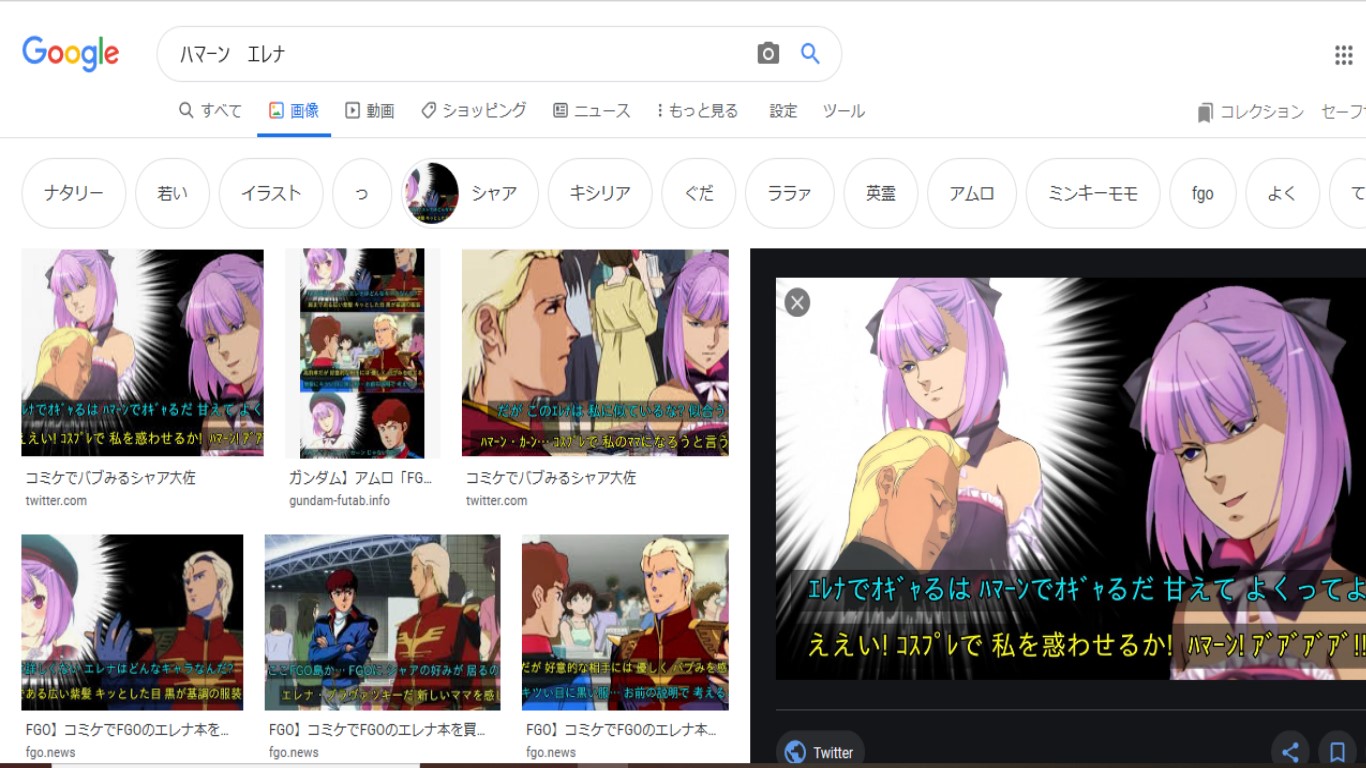Image resolution: width=1366 pixels, height=768 pixels.
Task: Open the Google apps grid icon
Action: point(1343,55)
